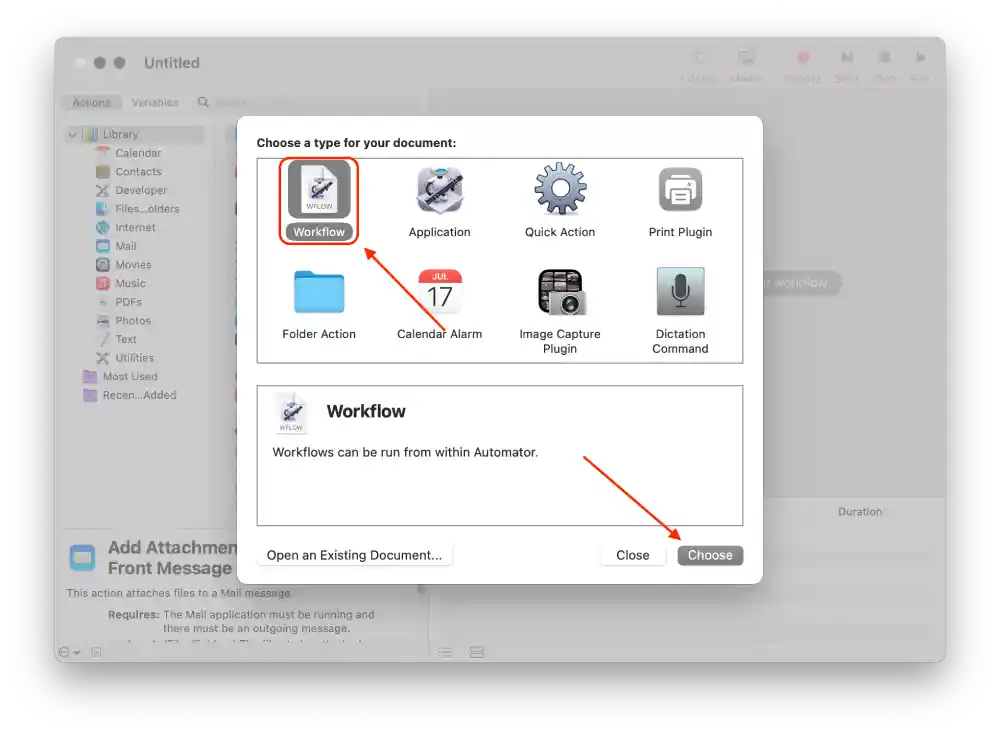
Task: Pick the Quick Action gear icon
Action: pos(560,188)
